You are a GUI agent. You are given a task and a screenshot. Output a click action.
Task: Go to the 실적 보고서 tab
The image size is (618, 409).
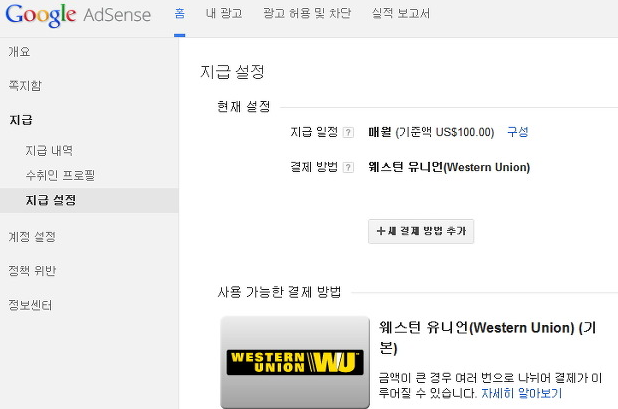[x=401, y=14]
